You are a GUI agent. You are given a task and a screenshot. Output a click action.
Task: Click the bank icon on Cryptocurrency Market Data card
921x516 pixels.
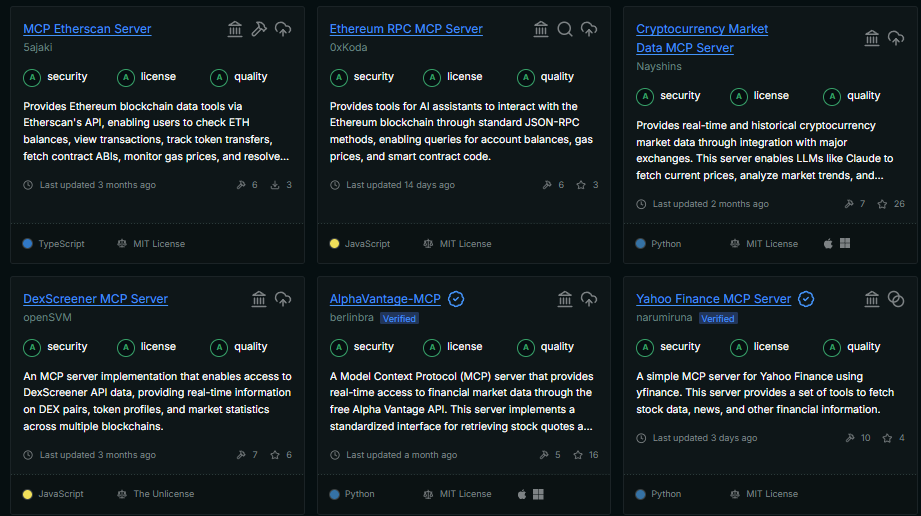pyautogui.click(x=872, y=38)
